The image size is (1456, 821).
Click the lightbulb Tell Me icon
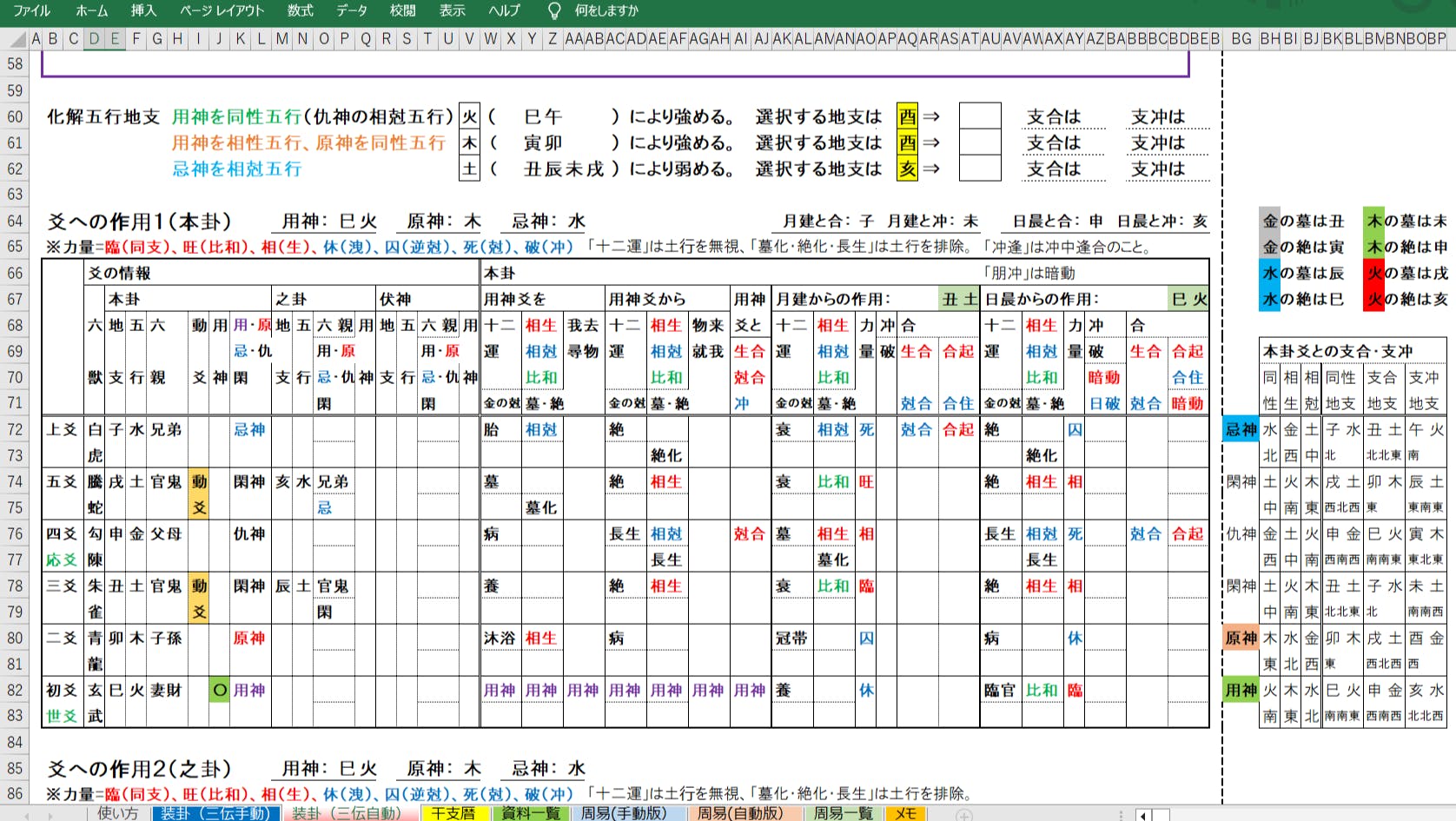pyautogui.click(x=554, y=10)
